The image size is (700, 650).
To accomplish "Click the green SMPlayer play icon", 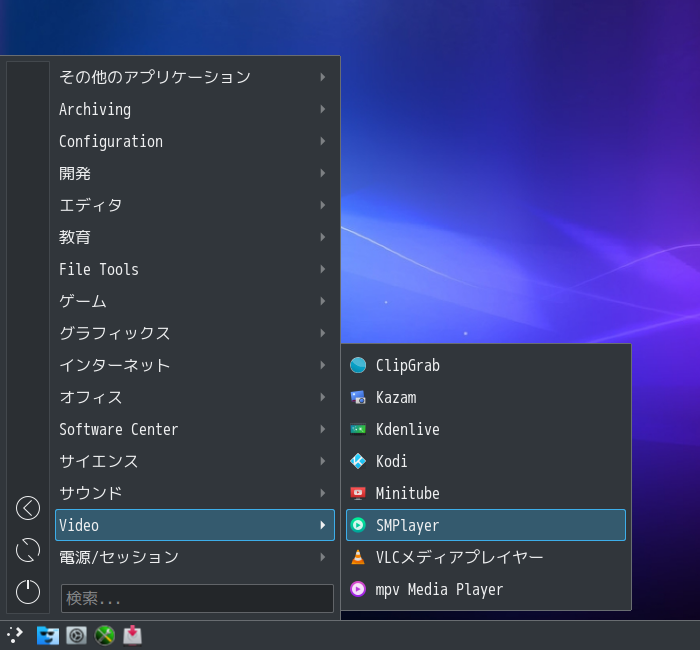I will [x=358, y=525].
